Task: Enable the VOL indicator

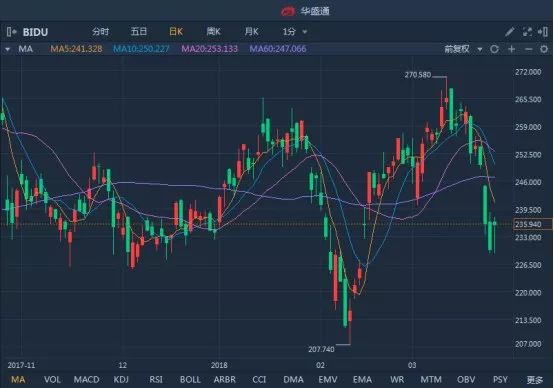Action: [x=52, y=380]
